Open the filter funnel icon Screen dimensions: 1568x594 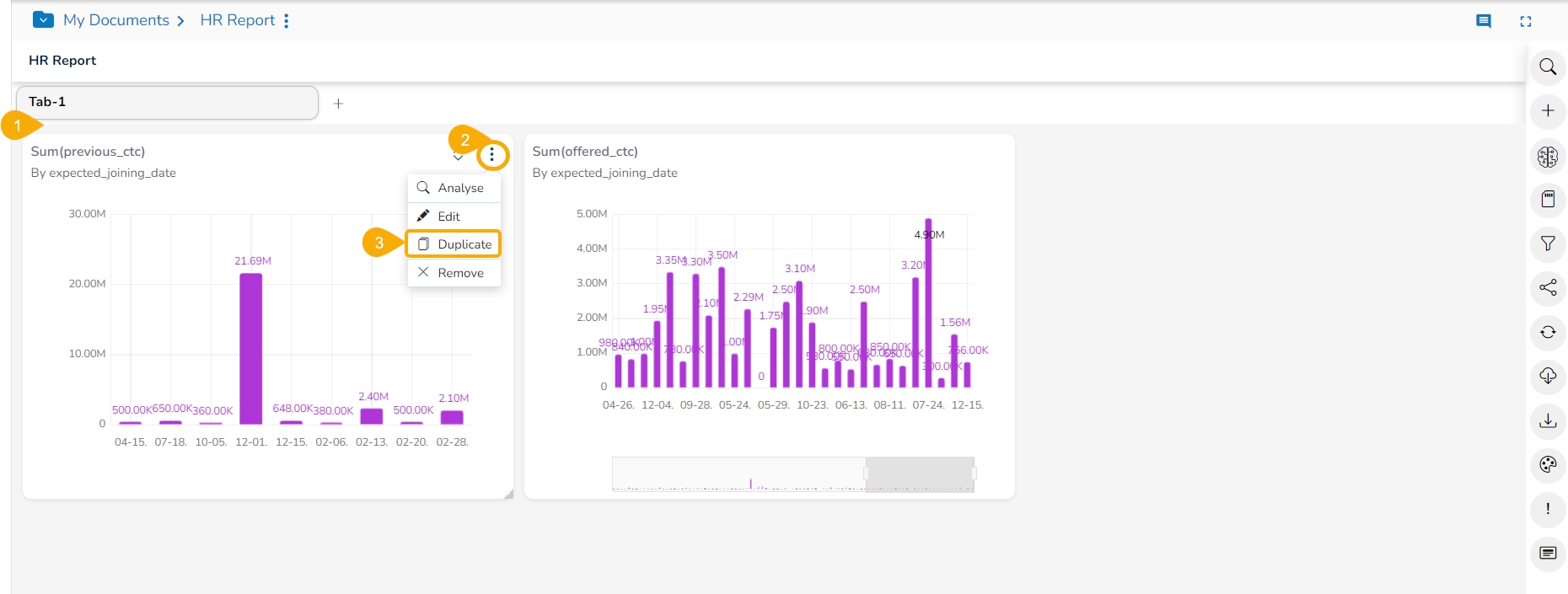click(1548, 243)
